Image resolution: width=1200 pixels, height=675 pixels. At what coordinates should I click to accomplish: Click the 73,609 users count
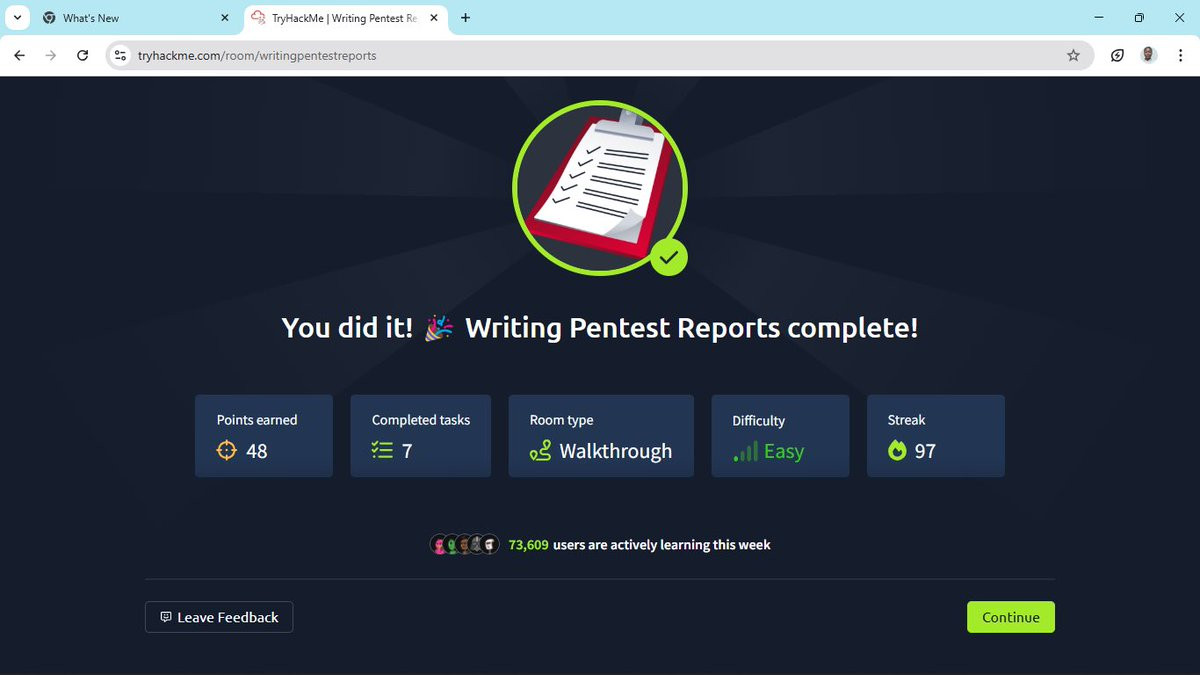528,545
